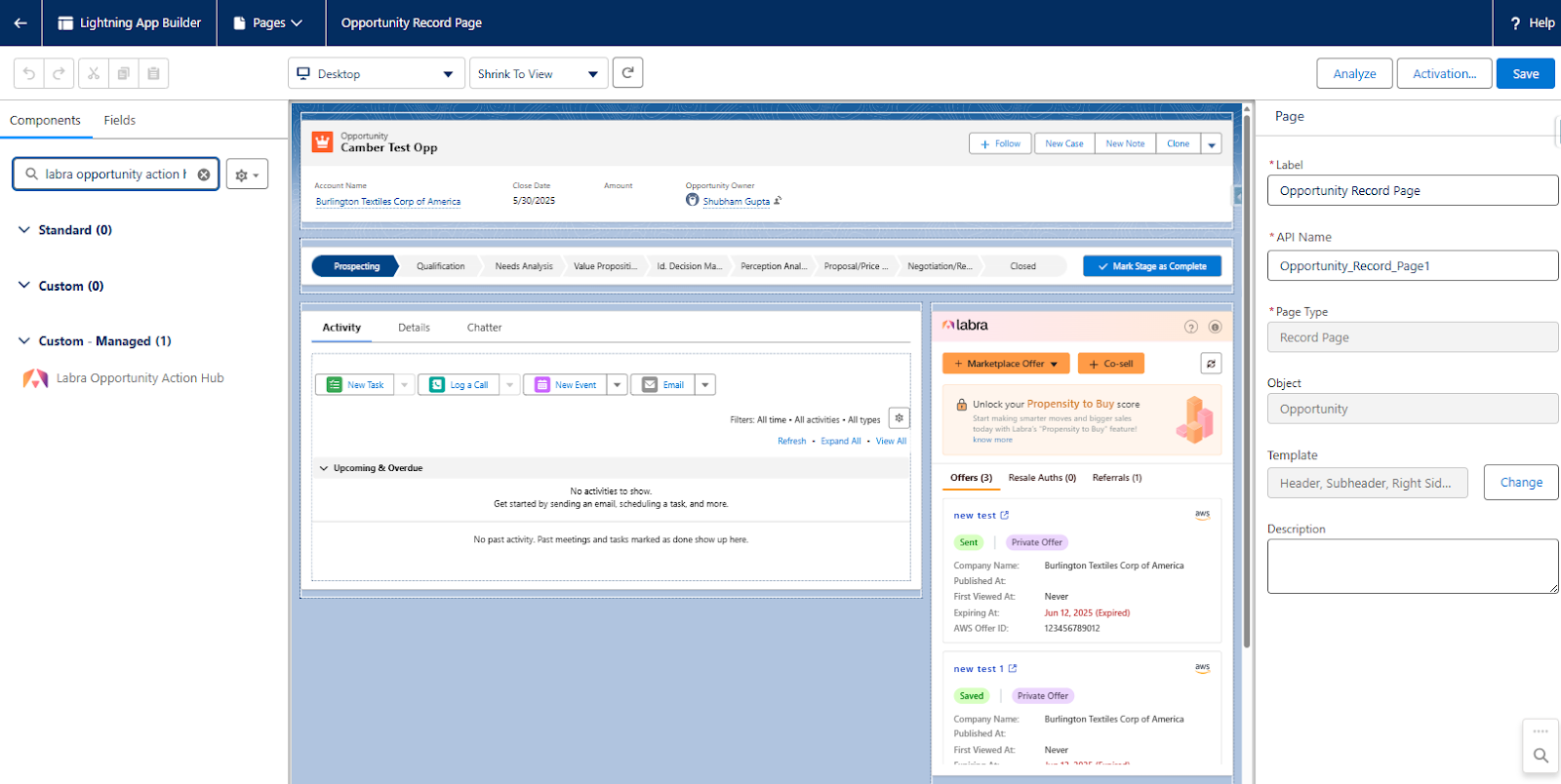The image size is (1561, 784).
Task: Select the Referrals (1) tab
Action: [1117, 478]
